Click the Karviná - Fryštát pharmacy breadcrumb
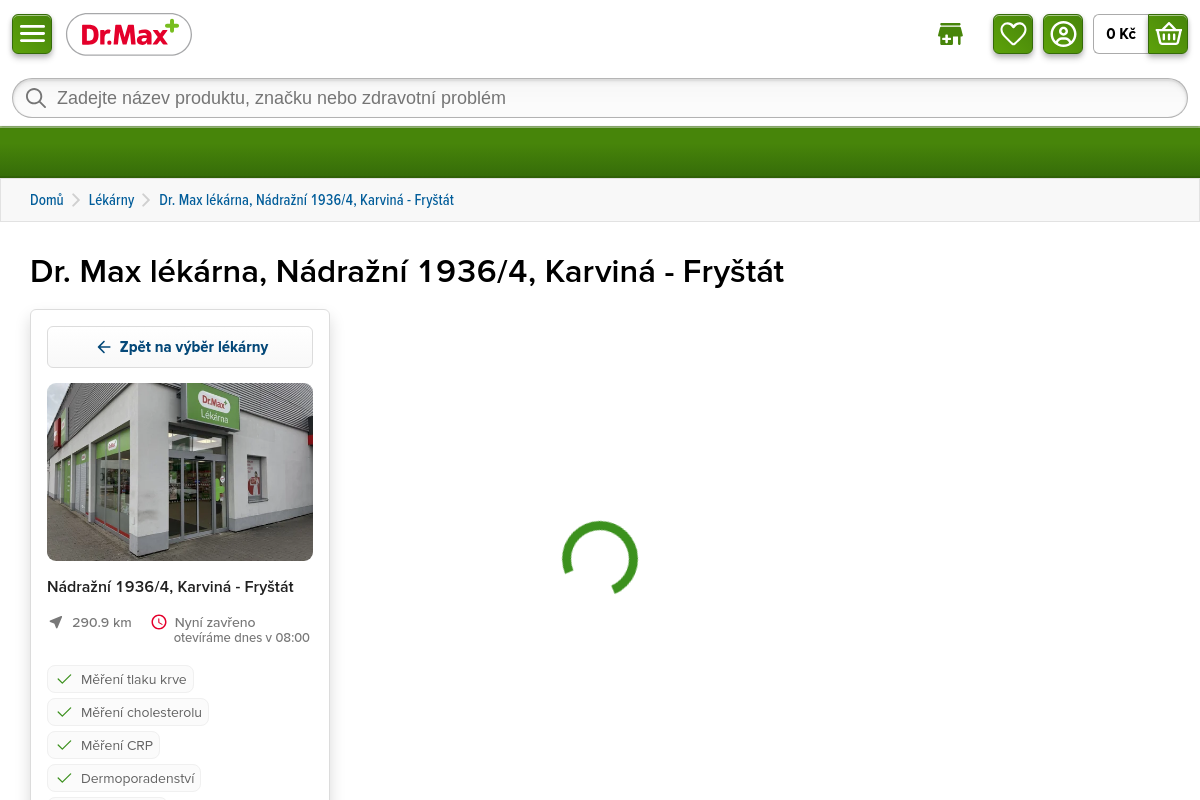The image size is (1200, 800). (x=306, y=200)
